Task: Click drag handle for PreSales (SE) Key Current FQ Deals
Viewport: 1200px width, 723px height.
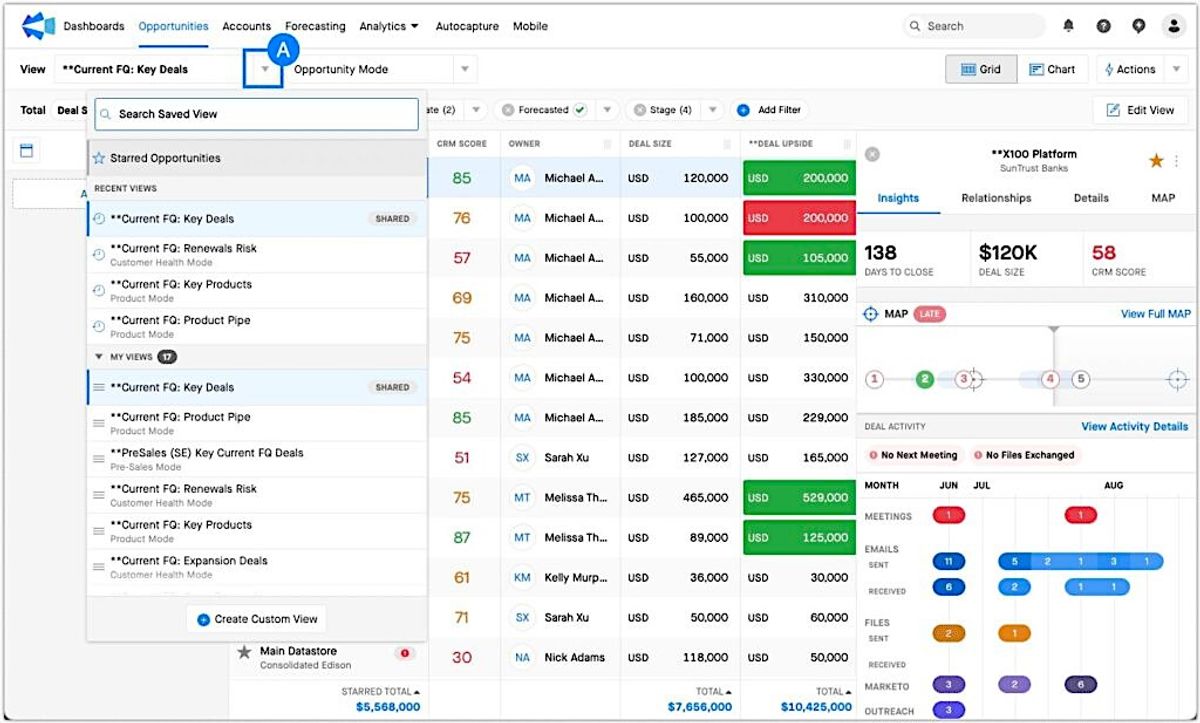Action: pos(99,459)
